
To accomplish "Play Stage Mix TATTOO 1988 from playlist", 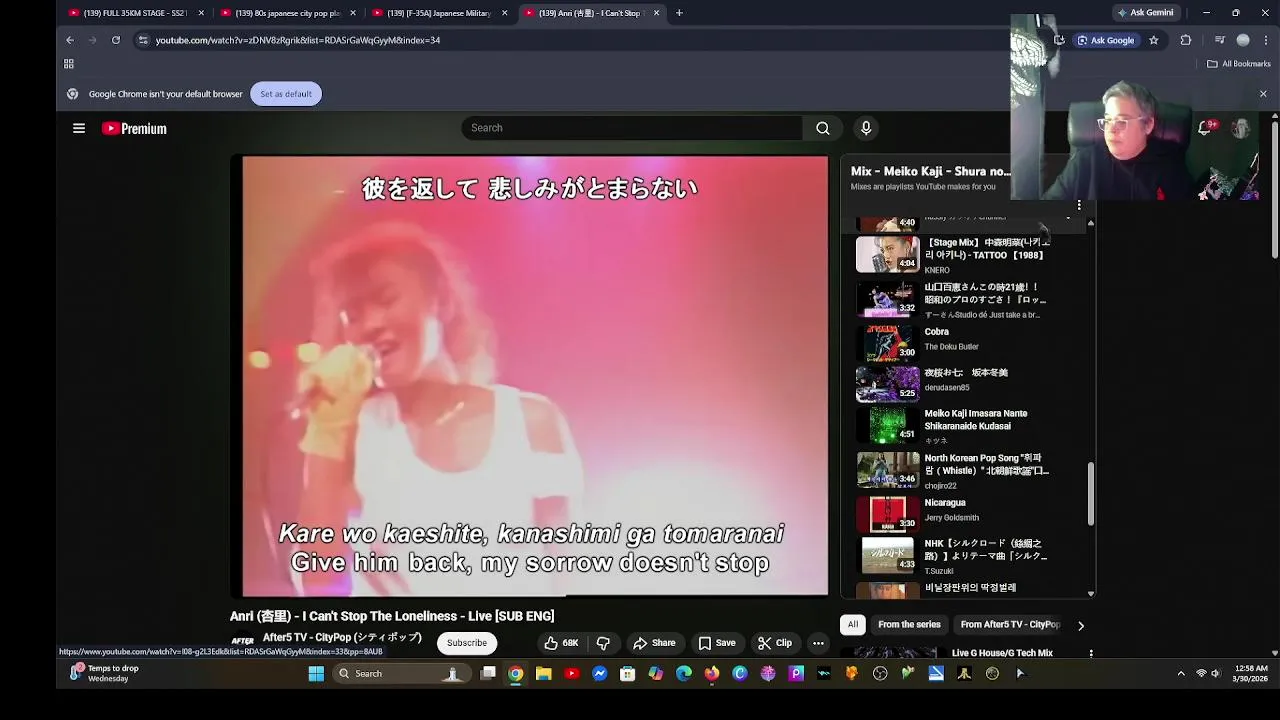I will [954, 254].
